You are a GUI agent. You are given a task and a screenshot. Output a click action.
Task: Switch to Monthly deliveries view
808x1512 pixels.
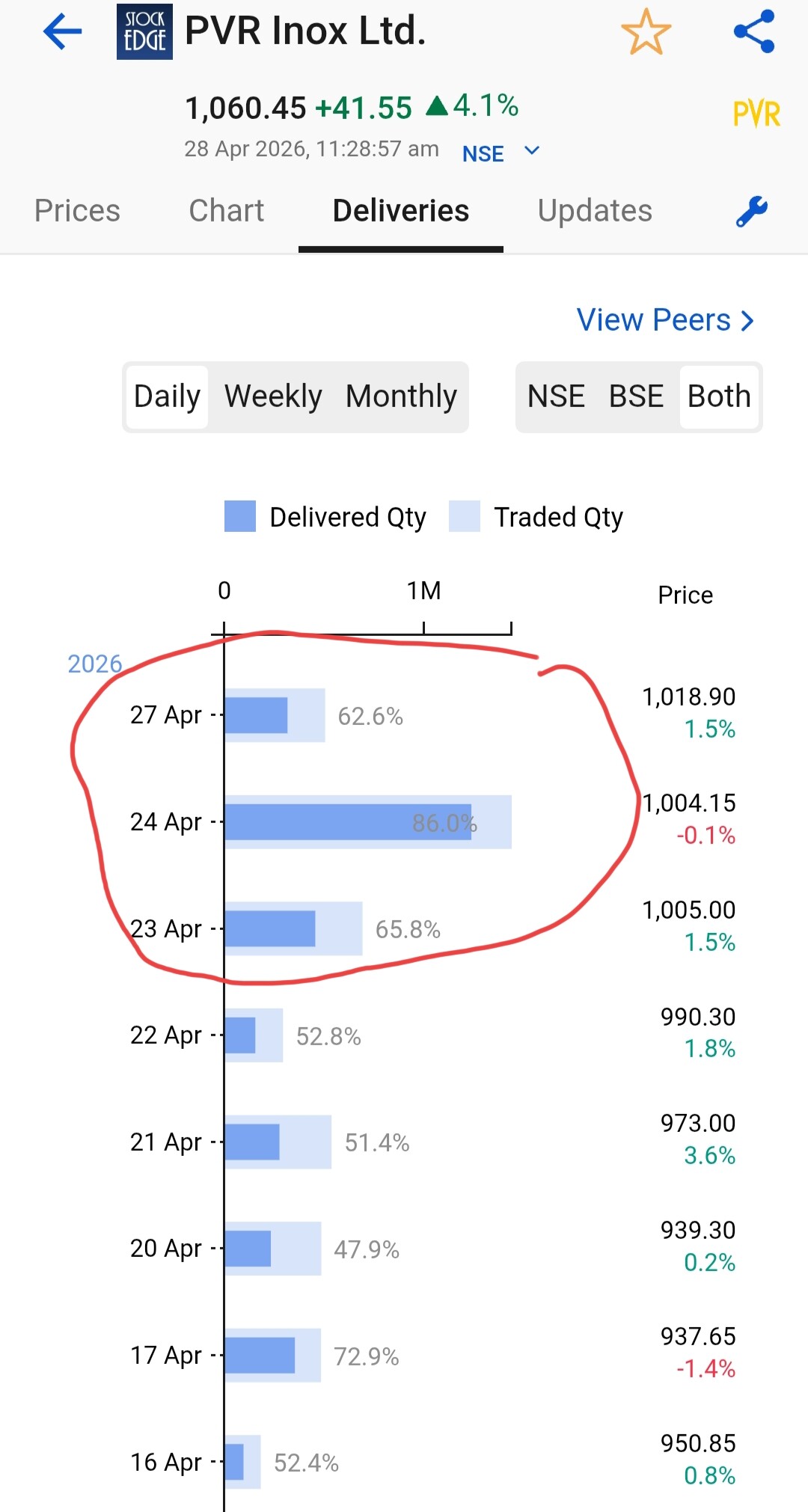pyautogui.click(x=401, y=397)
